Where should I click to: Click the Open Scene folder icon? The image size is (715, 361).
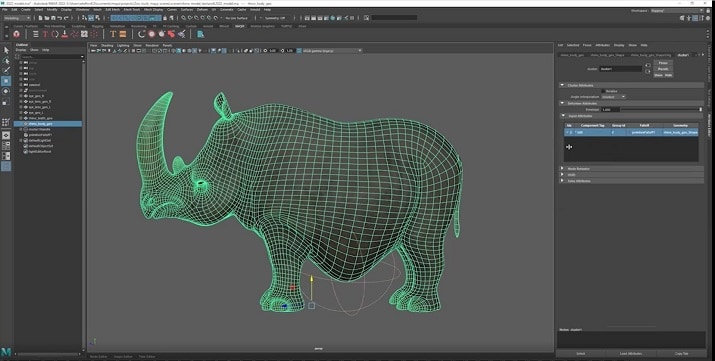tap(47, 18)
